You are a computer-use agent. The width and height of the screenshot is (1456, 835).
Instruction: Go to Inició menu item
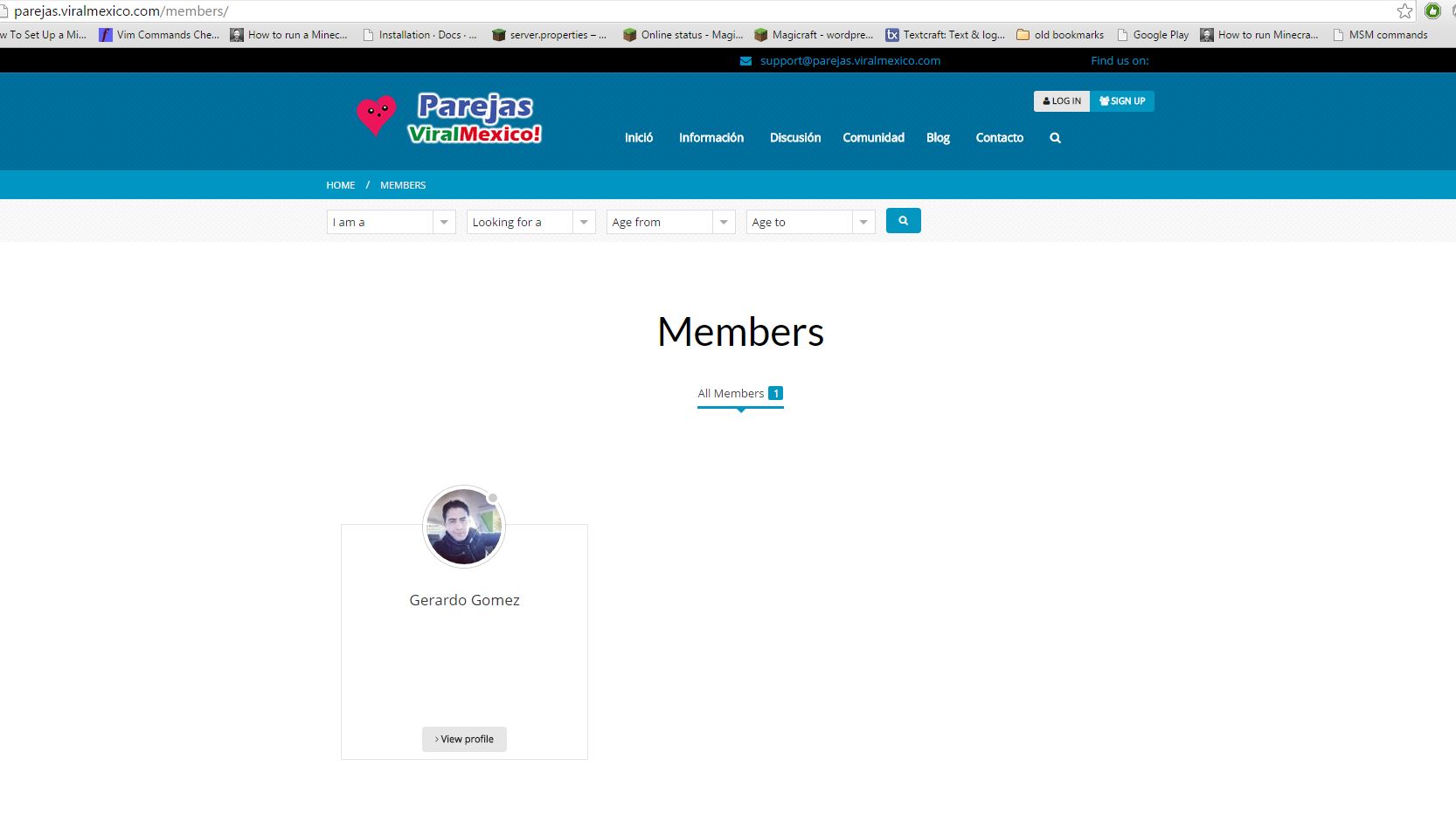639,138
